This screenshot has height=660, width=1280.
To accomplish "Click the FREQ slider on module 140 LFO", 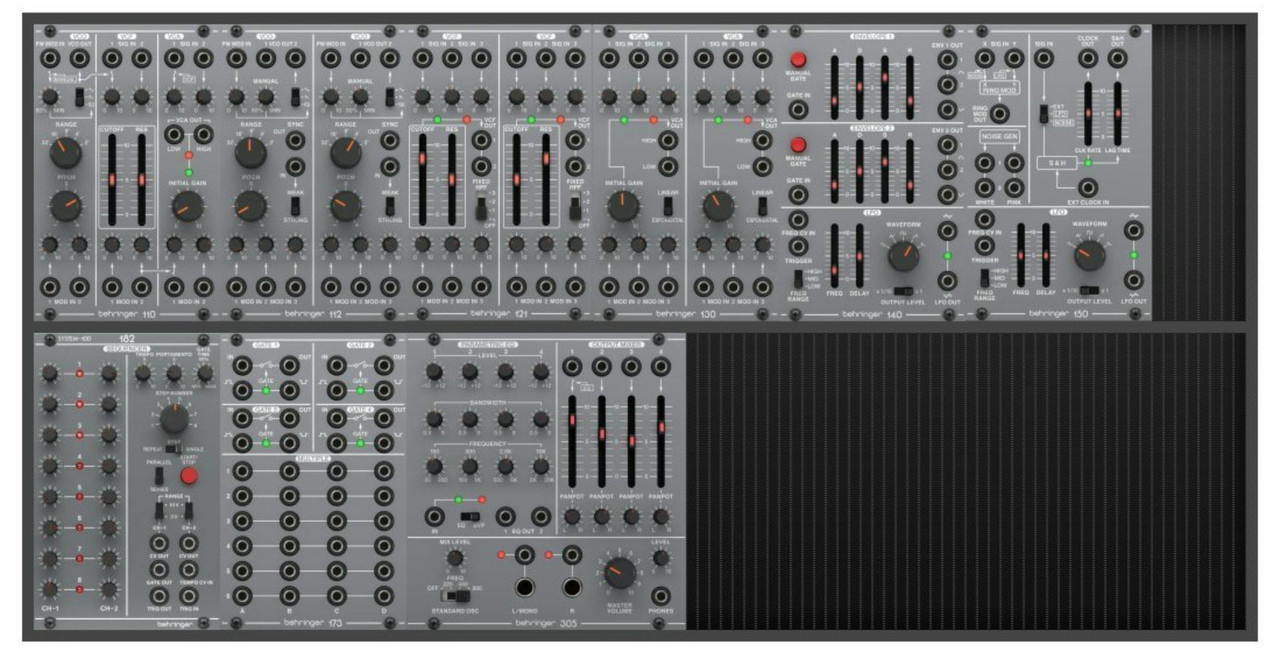I will pos(833,256).
